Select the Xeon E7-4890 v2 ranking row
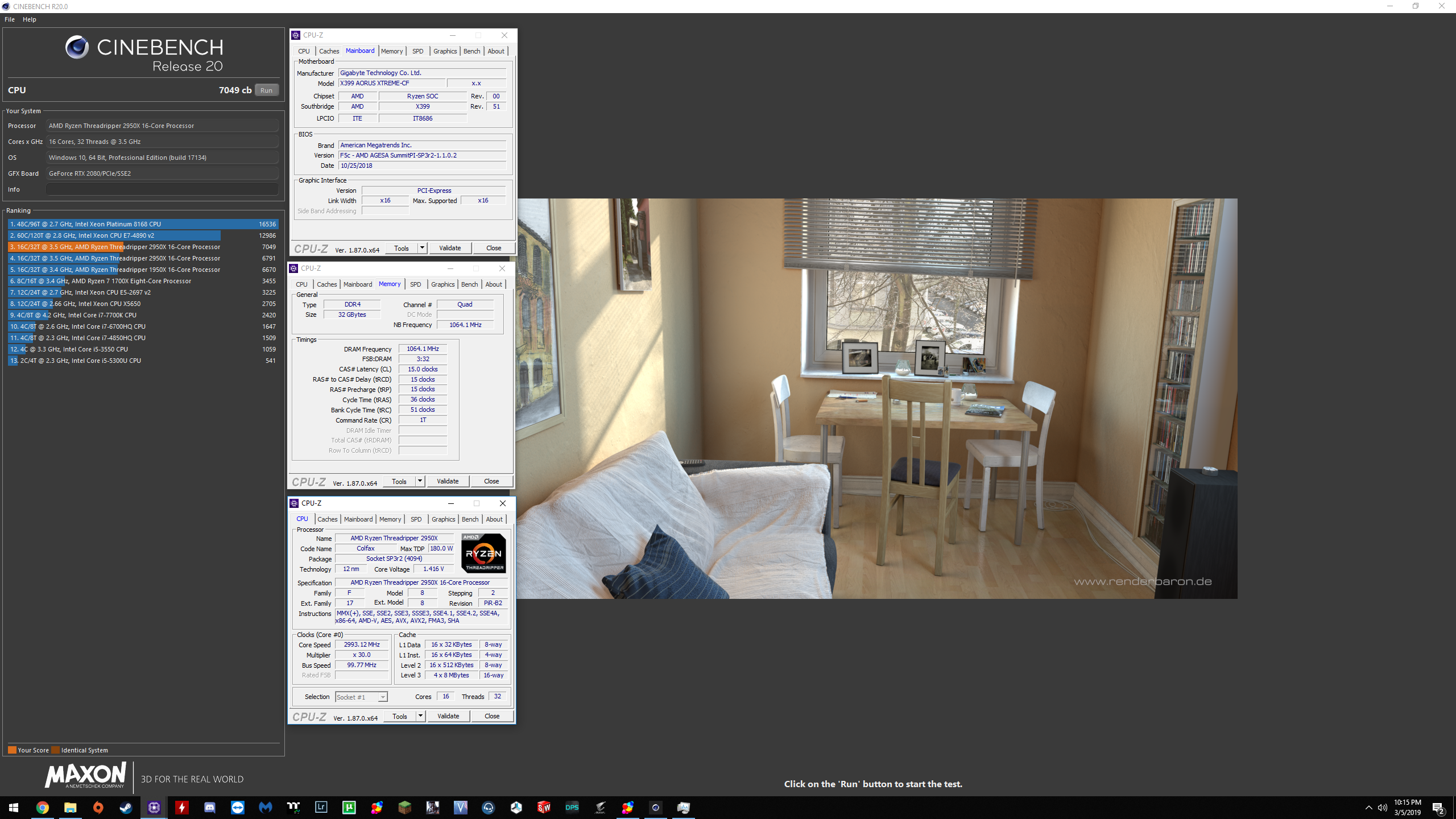The width and height of the screenshot is (1456, 819). pyautogui.click(x=143, y=235)
